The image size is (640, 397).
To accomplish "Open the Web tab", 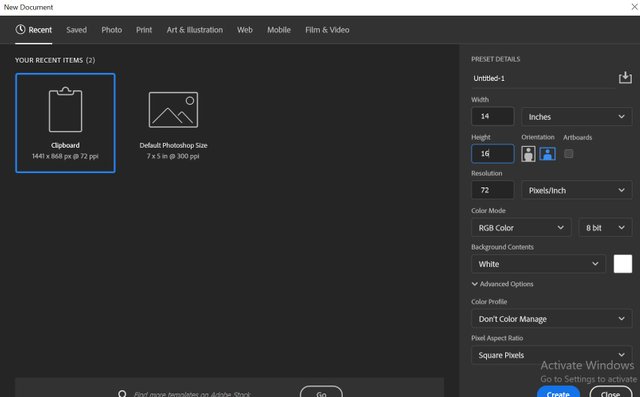I will 245,30.
